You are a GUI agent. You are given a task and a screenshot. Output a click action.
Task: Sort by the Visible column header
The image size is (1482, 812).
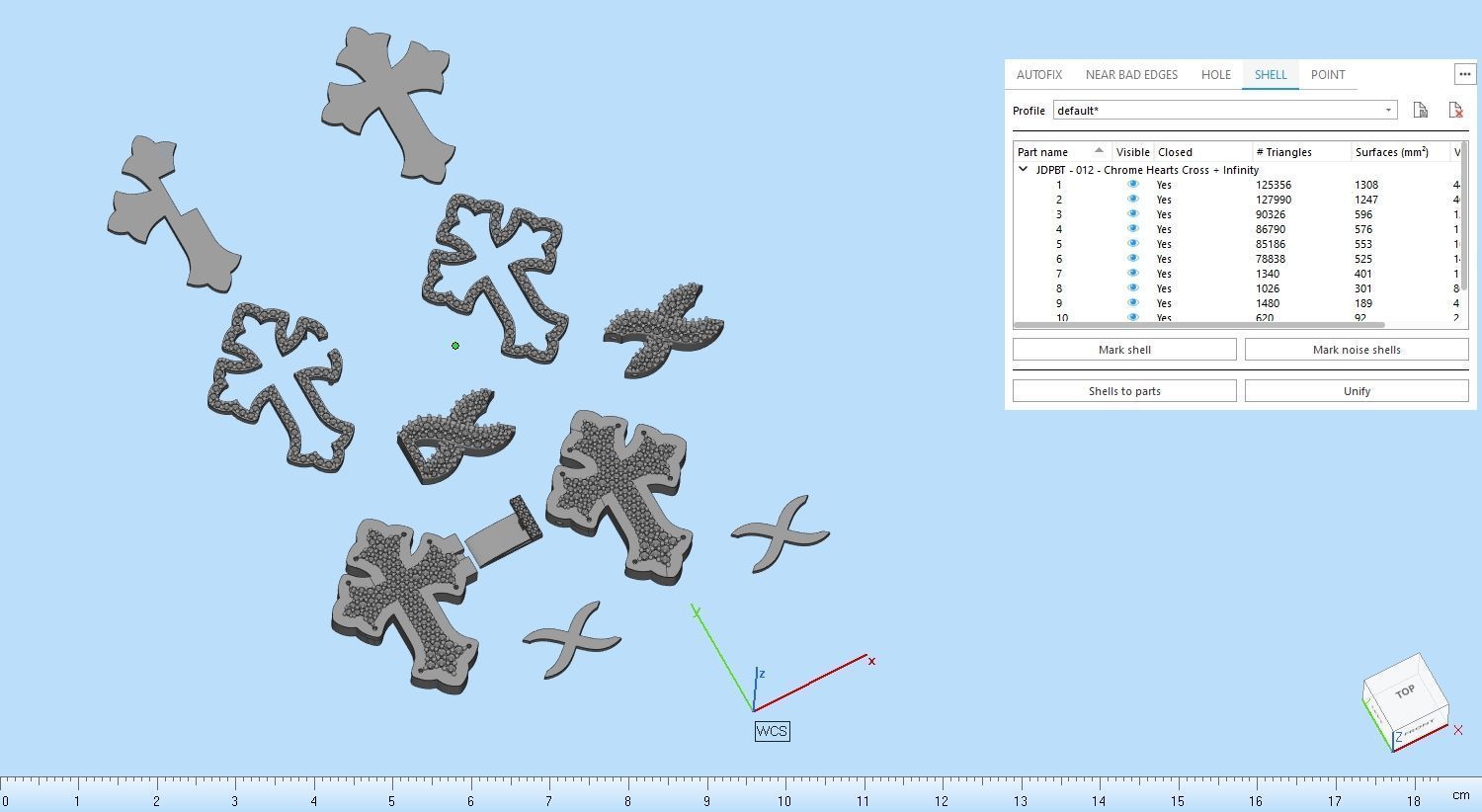[1133, 152]
